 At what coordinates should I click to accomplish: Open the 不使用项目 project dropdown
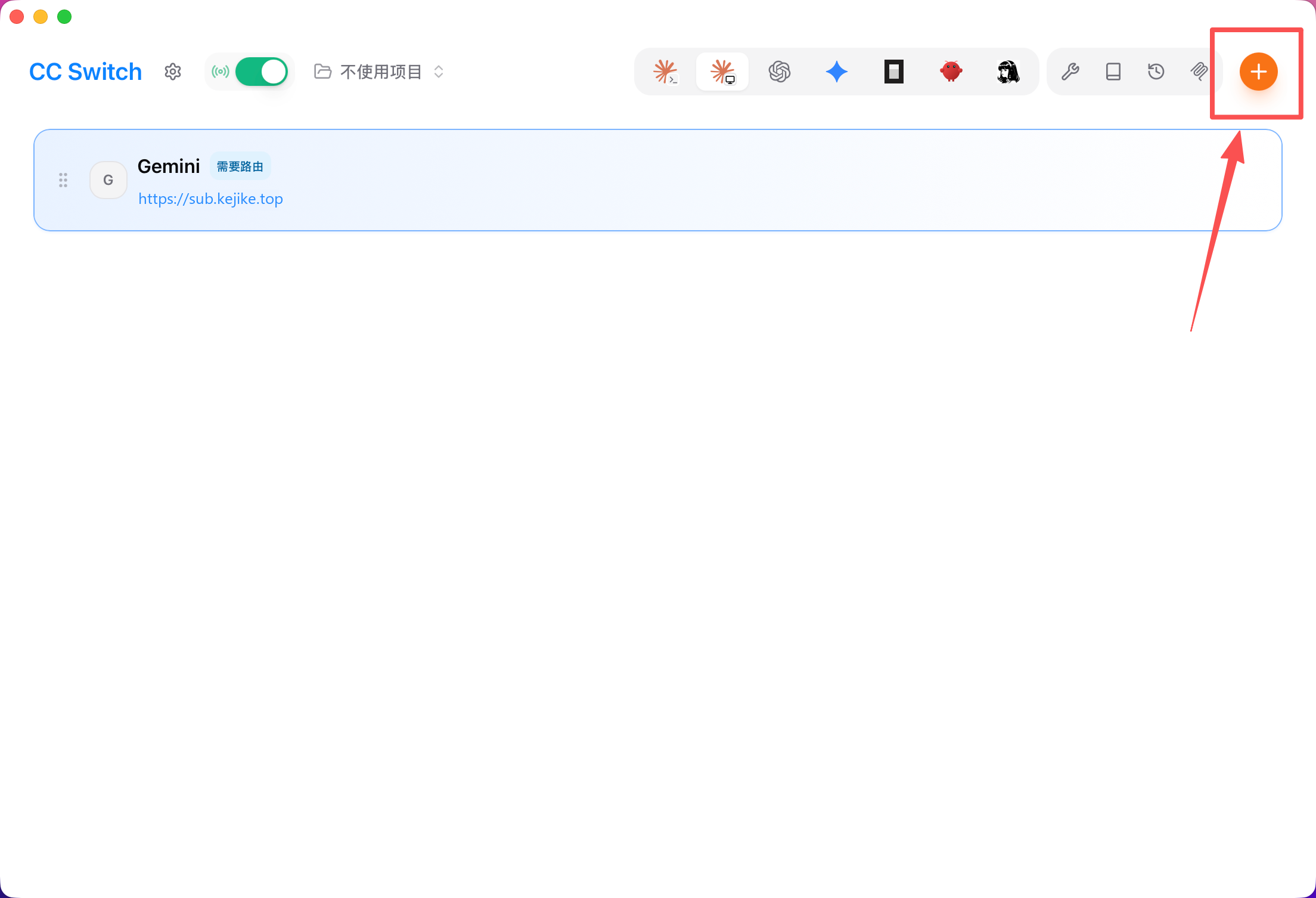pos(379,72)
